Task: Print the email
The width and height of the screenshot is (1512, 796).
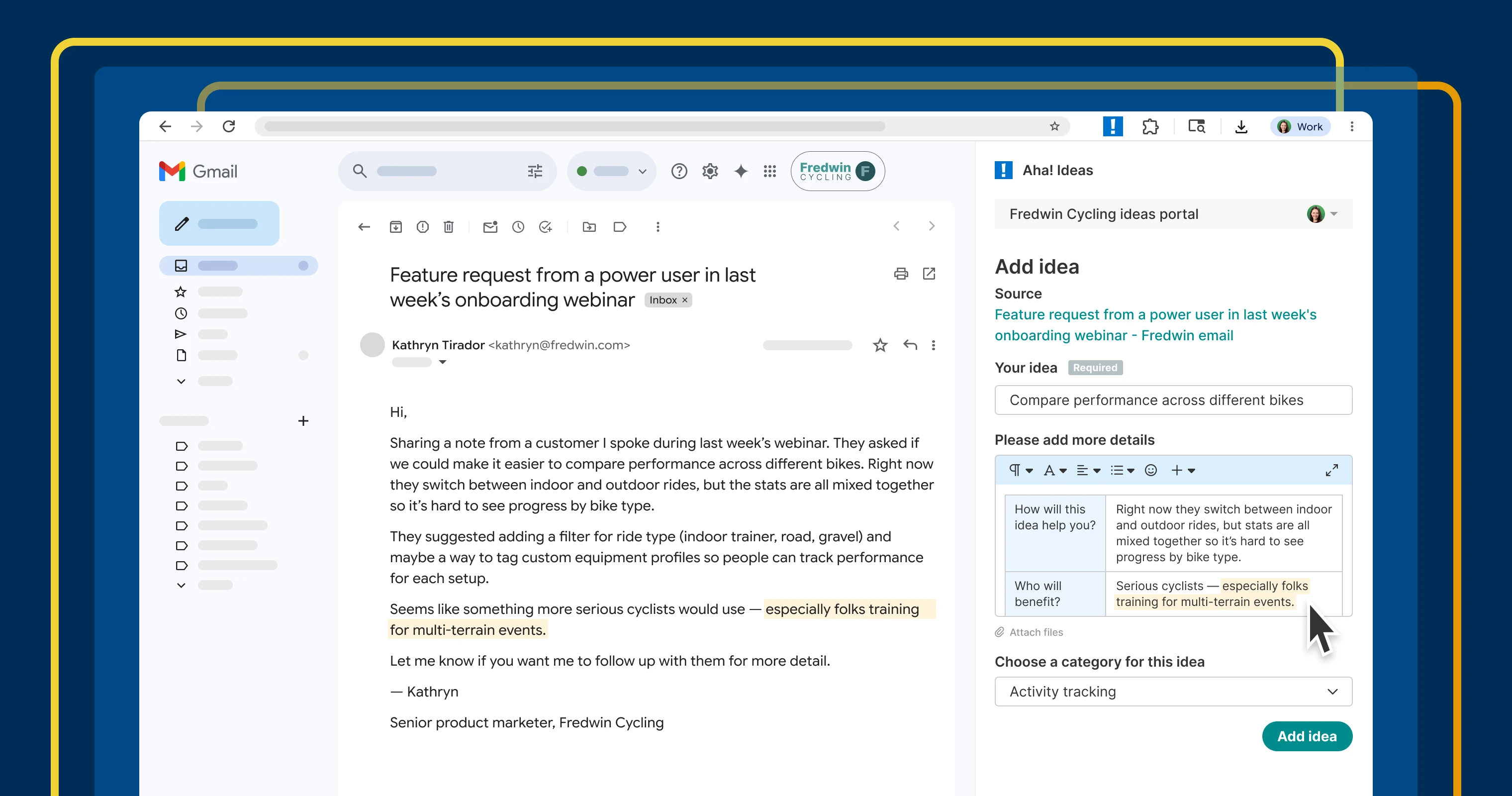Action: (901, 274)
